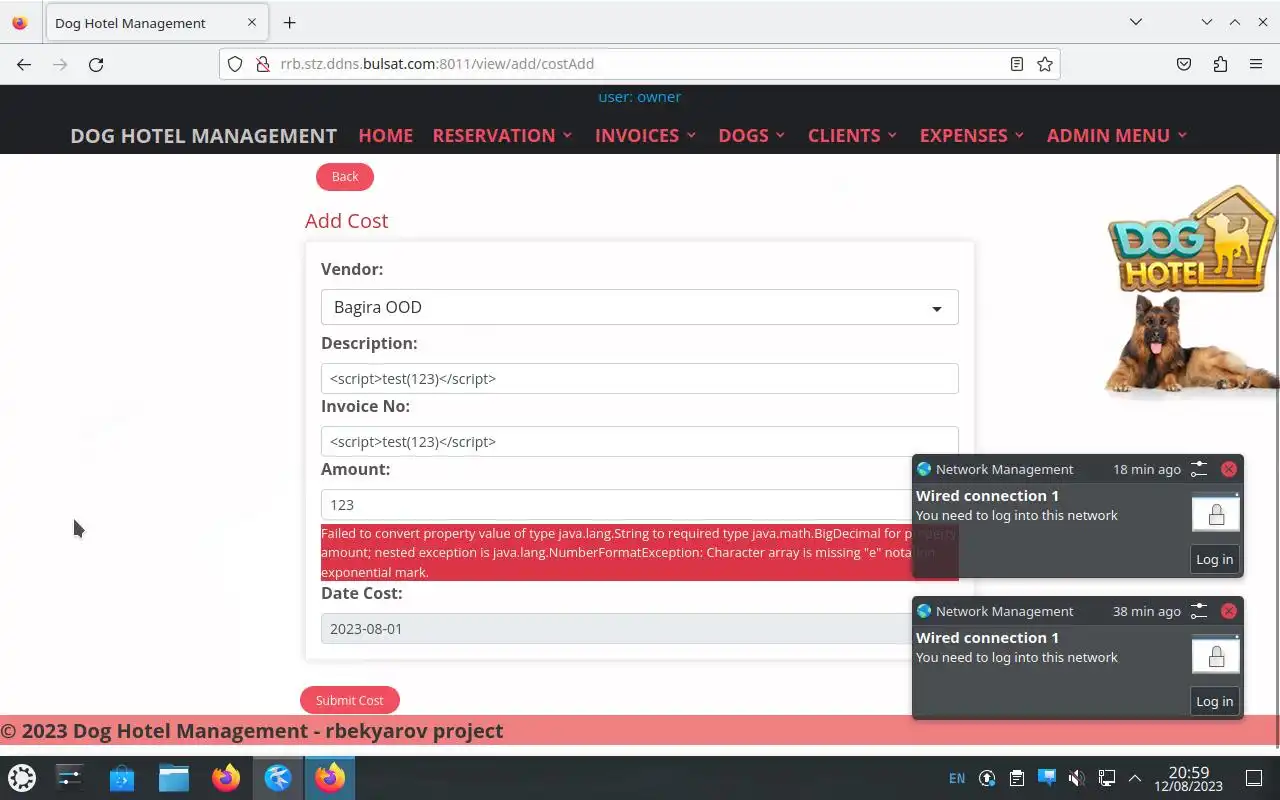Screen dimensions: 1280x800
Task: Expand the DOGS menu
Action: coord(751,135)
